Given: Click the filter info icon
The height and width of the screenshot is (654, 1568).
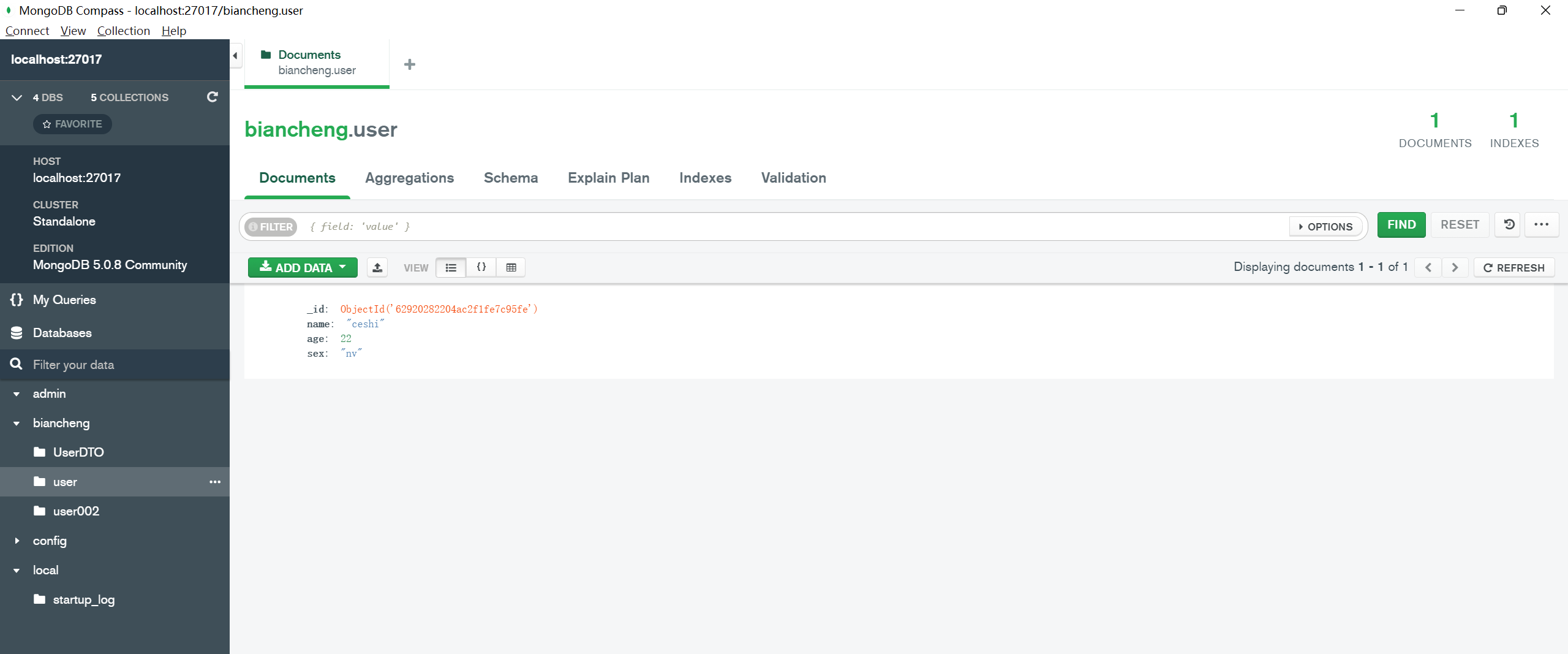Looking at the screenshot, I should point(253,227).
